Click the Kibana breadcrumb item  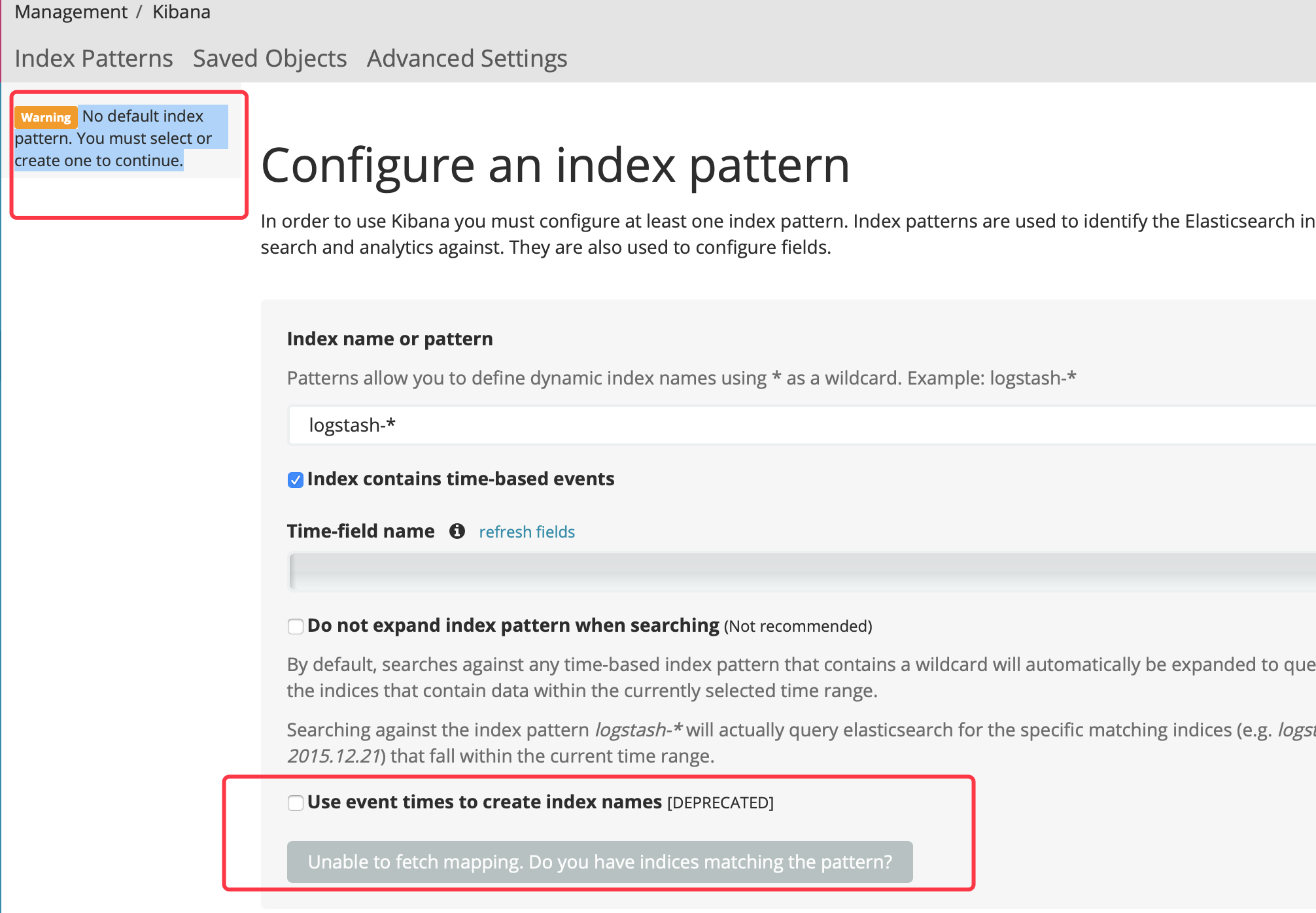(181, 12)
